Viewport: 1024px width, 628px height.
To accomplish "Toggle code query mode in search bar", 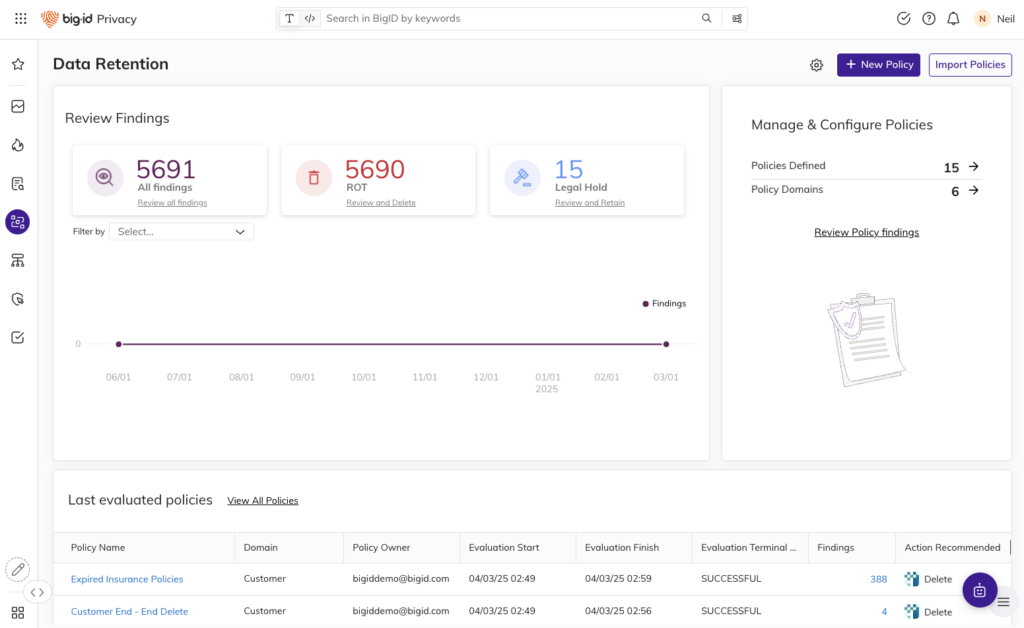I will [x=310, y=18].
